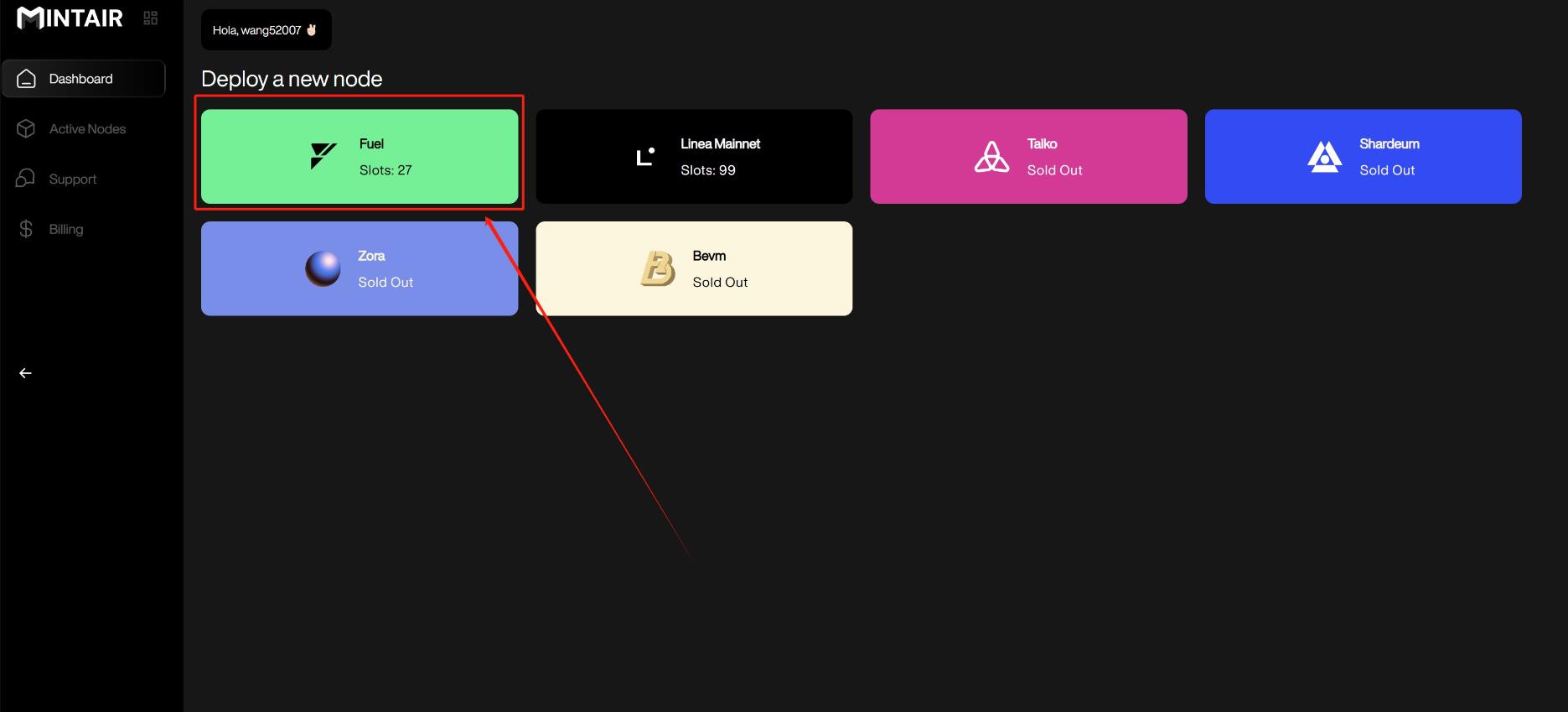The image size is (1568, 712).
Task: Click the Active Nodes cube icon
Action: click(26, 128)
